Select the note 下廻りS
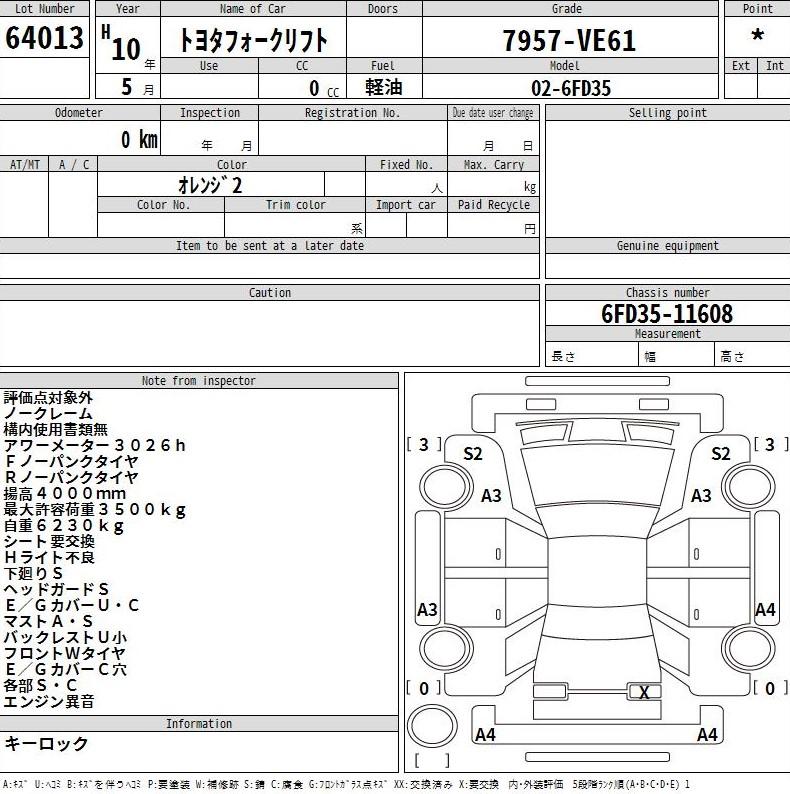The image size is (790, 794). tap(33, 574)
